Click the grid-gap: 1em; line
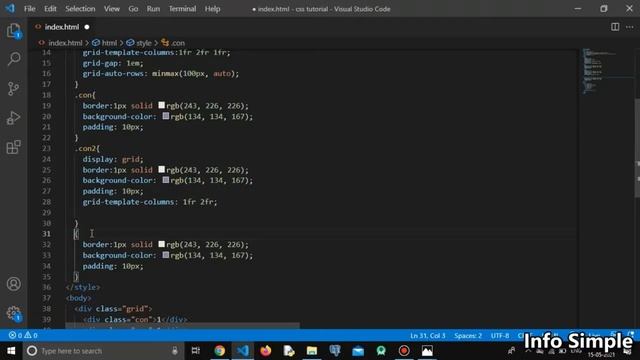 pyautogui.click(x=113, y=63)
